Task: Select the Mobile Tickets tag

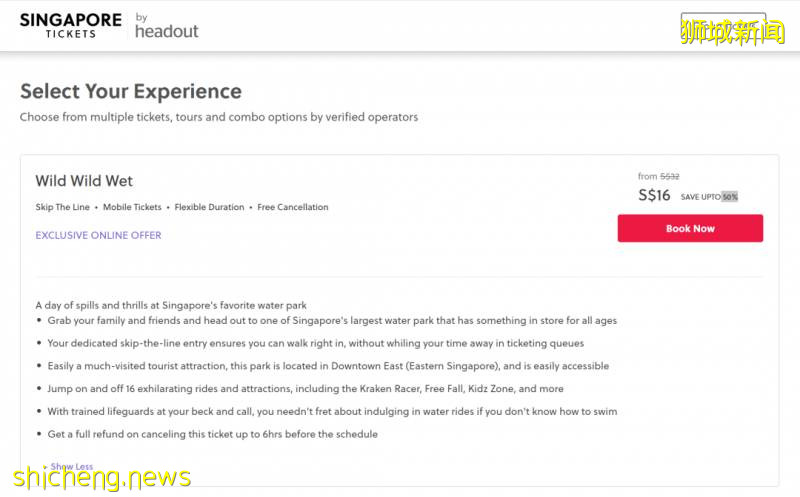Action: tap(132, 207)
